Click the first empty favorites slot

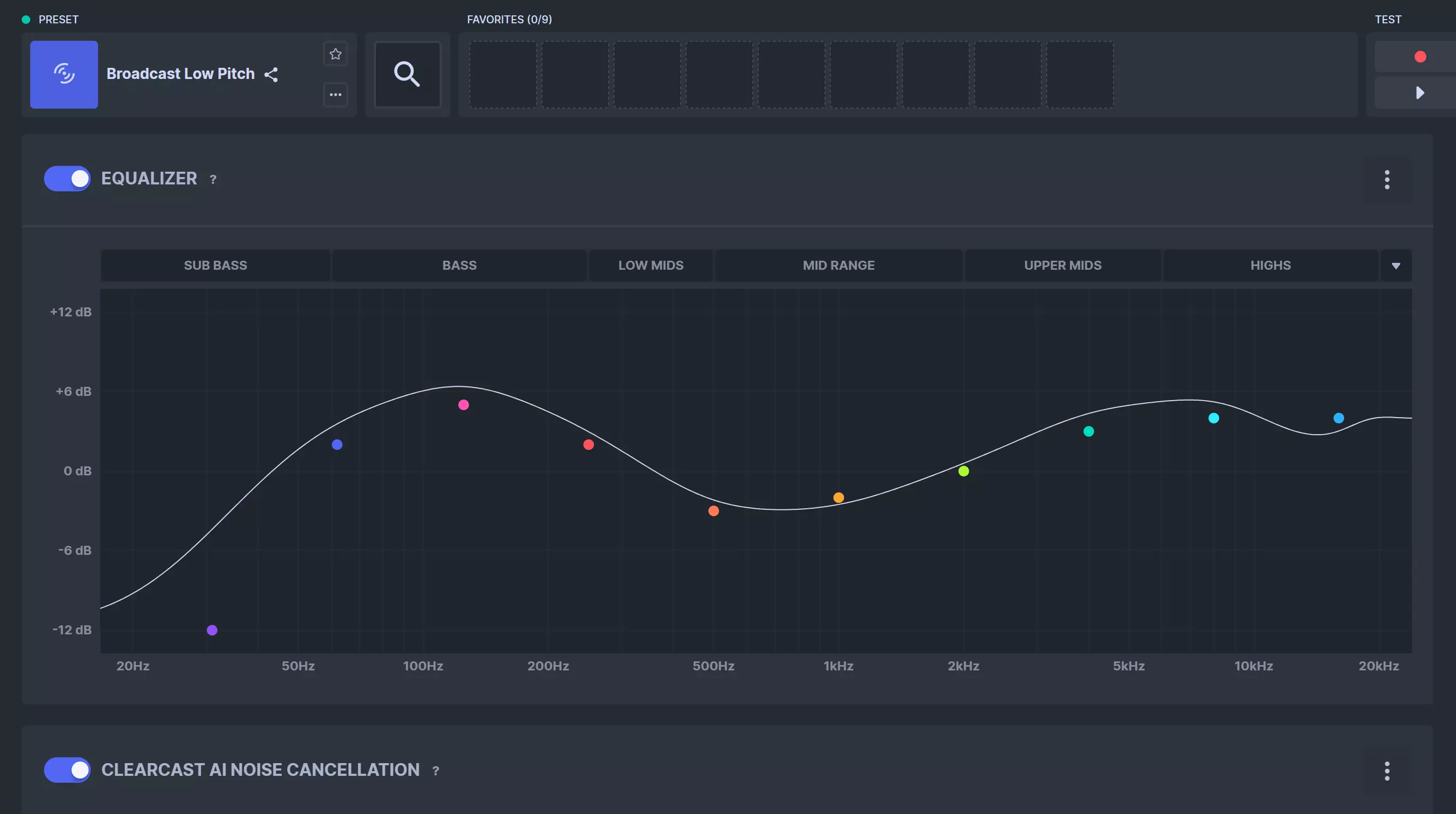point(503,75)
